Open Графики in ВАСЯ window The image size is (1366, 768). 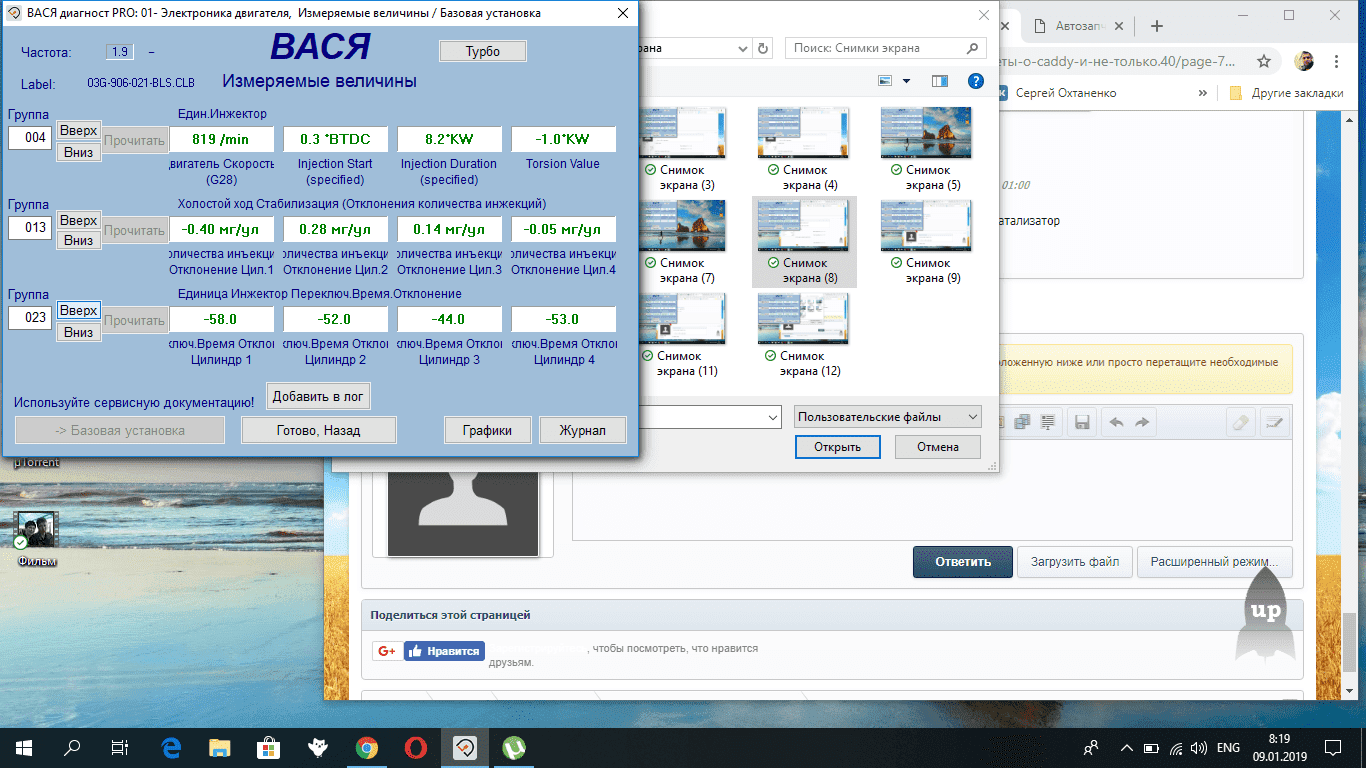click(487, 430)
